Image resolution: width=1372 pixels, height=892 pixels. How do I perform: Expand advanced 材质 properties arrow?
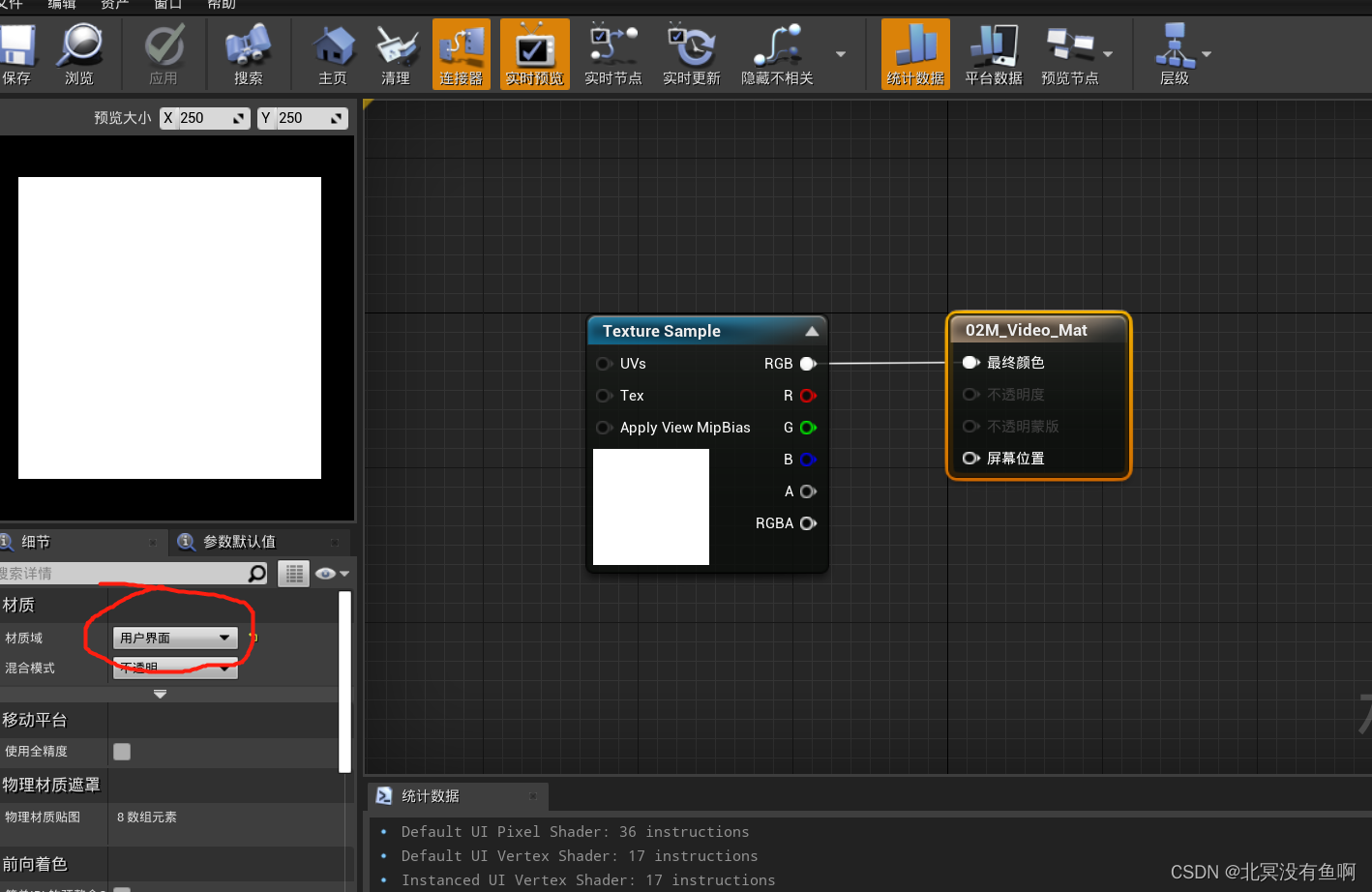point(161,694)
